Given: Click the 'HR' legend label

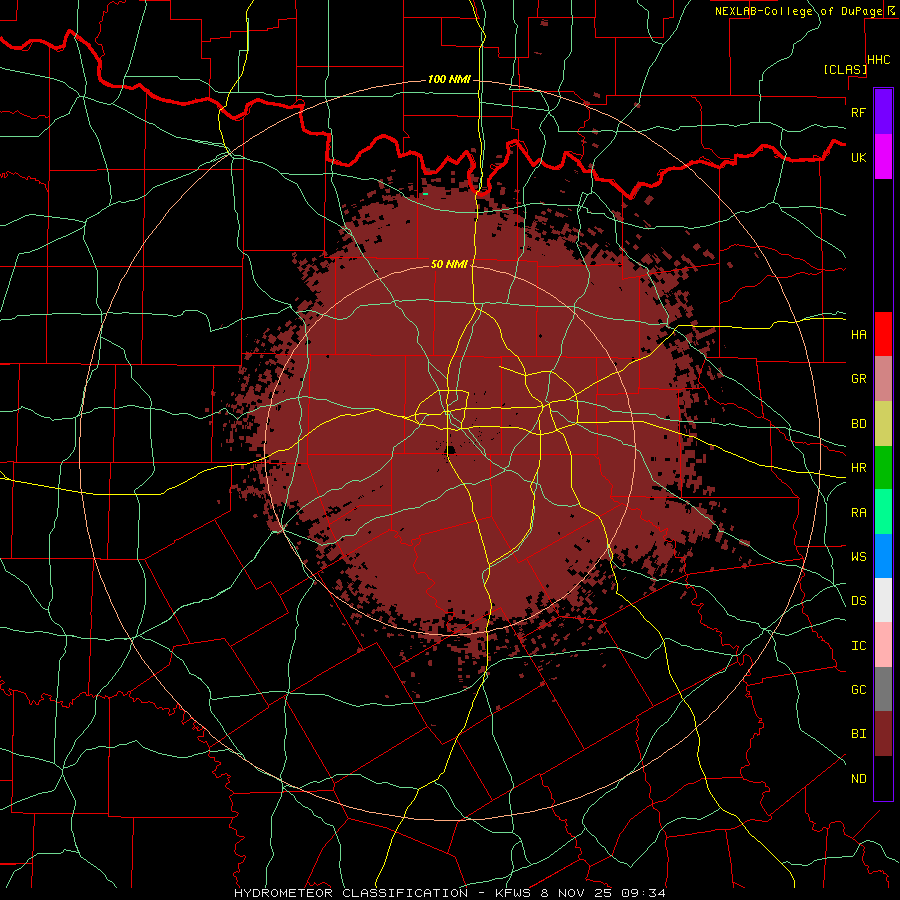Looking at the screenshot, I should pos(858,468).
